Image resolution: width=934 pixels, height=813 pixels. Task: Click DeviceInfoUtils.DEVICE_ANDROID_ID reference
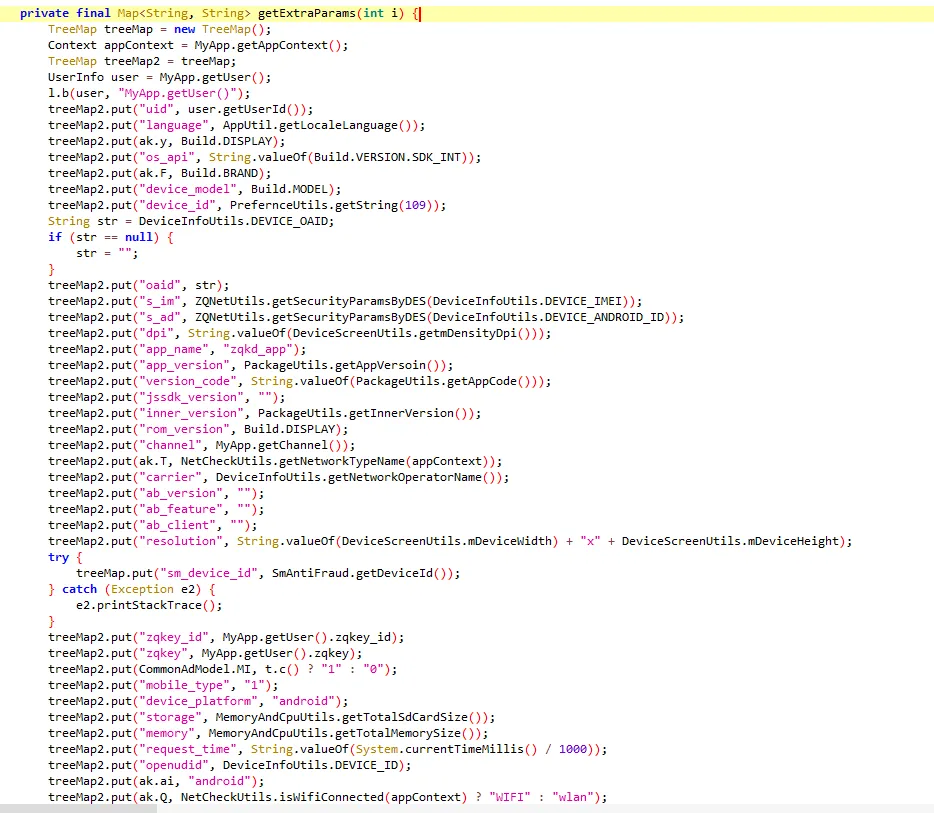549,317
